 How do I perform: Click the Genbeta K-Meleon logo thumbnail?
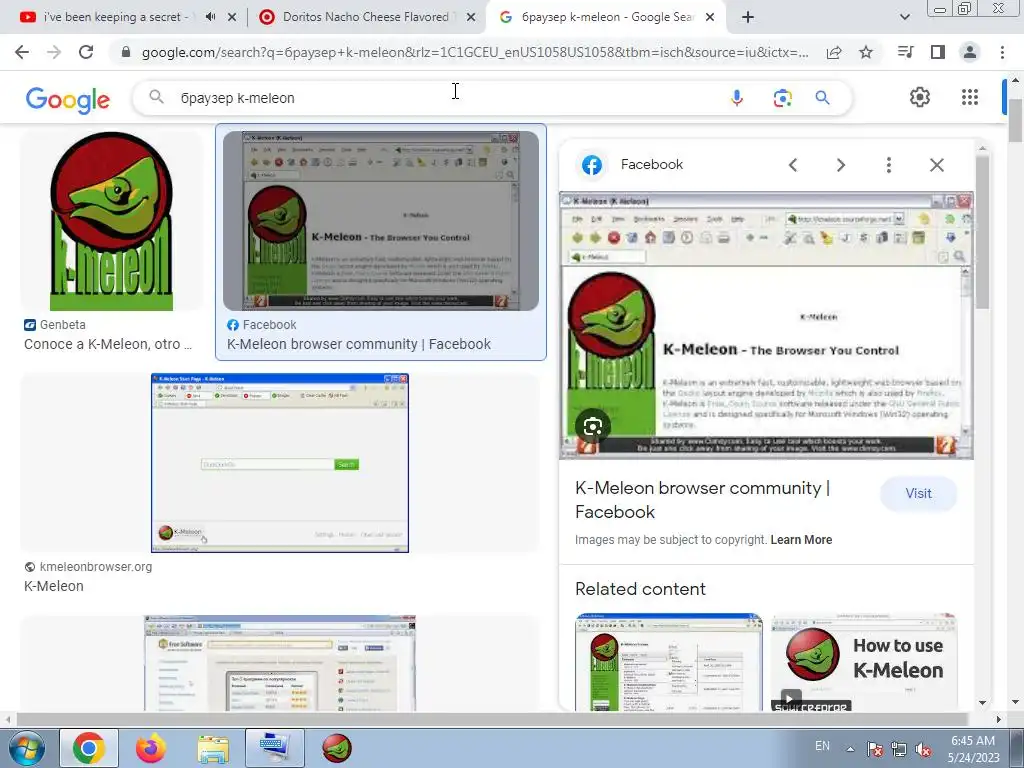click(x=112, y=221)
